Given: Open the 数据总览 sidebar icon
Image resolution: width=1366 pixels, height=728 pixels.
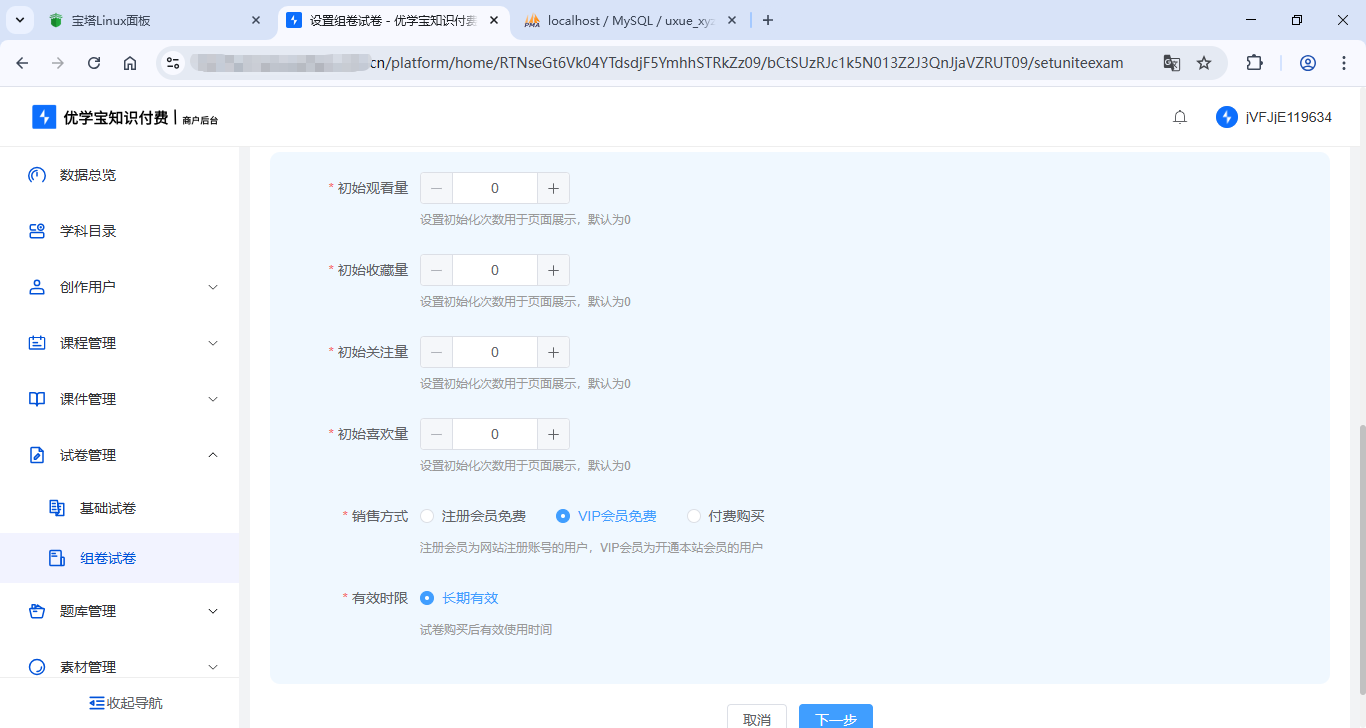Looking at the screenshot, I should (36, 175).
